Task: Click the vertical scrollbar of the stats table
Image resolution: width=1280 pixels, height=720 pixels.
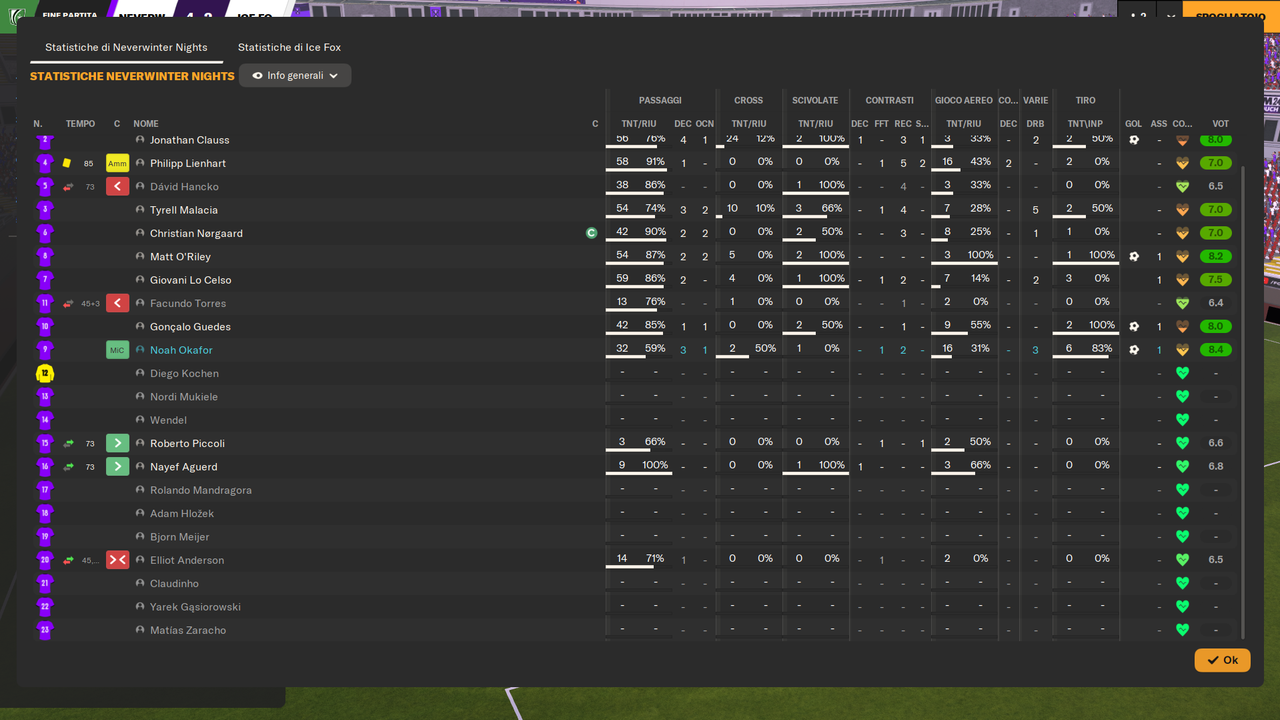Action: [1243, 400]
